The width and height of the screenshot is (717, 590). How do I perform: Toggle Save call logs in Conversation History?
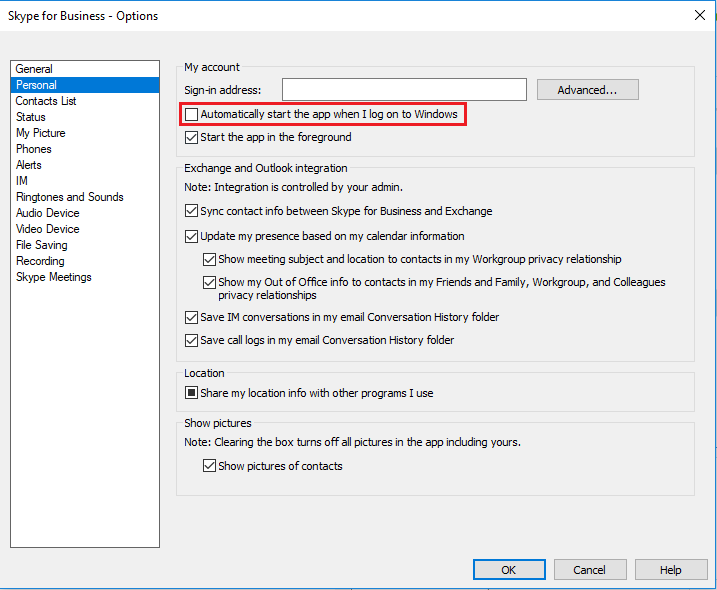[192, 340]
